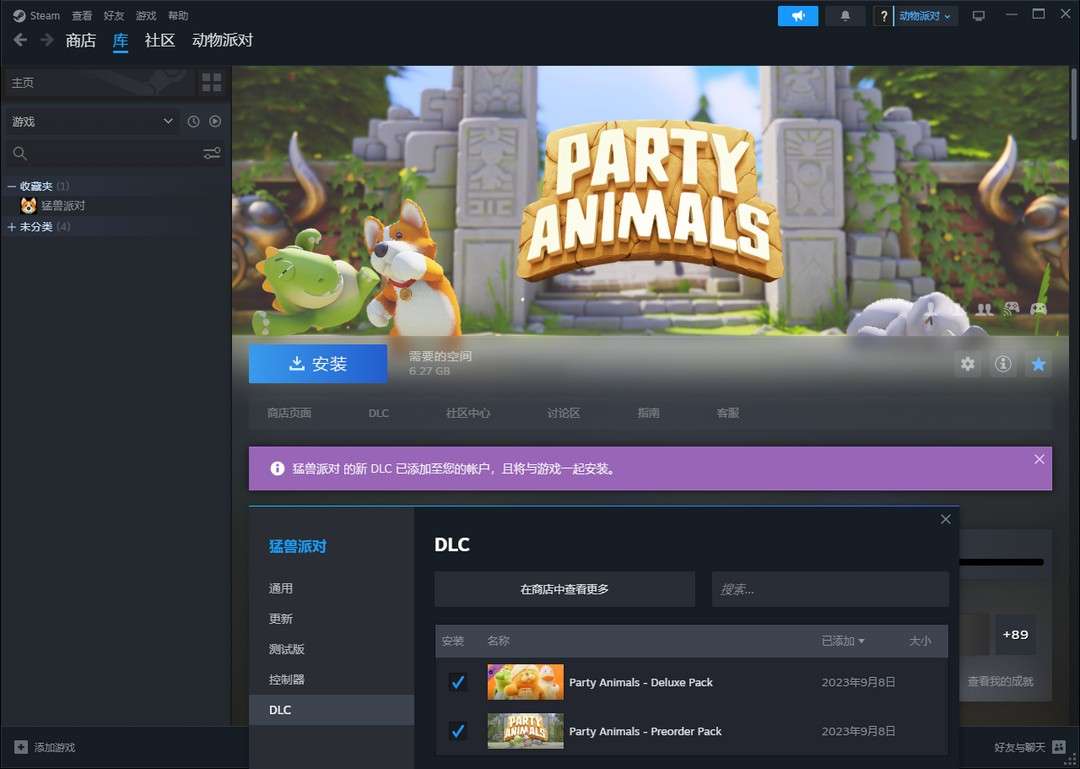Screen dimensions: 1080x769
Task: Click the blue 安装 button
Action: tap(318, 363)
